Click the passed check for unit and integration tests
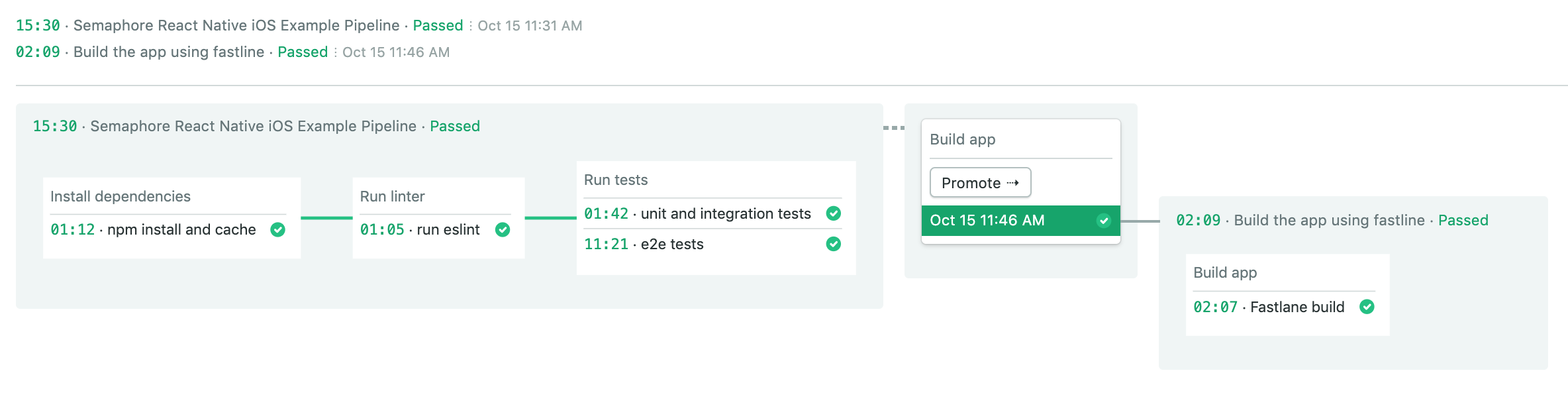This screenshot has width=1568, height=395. (834, 213)
